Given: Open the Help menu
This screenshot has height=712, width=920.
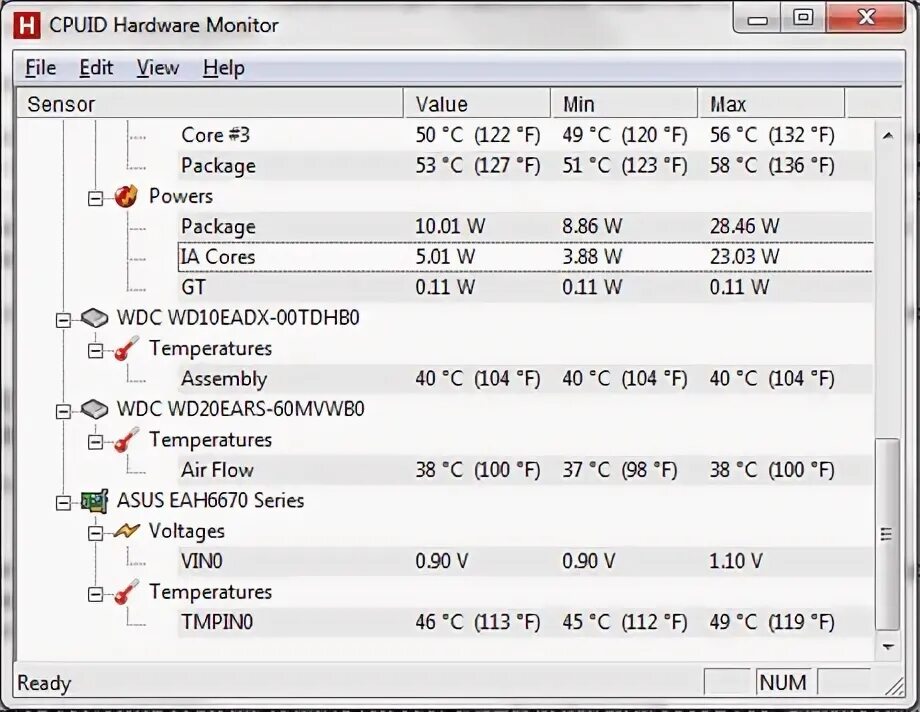Looking at the screenshot, I should coord(224,68).
